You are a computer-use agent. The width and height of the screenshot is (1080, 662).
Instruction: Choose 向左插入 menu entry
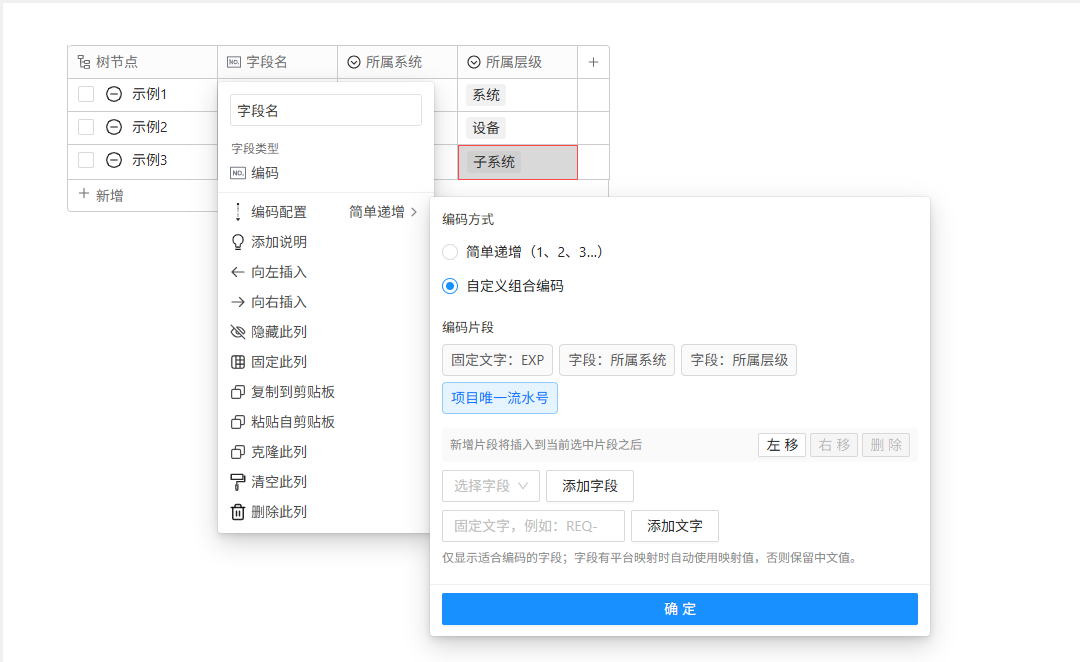click(x=326, y=272)
